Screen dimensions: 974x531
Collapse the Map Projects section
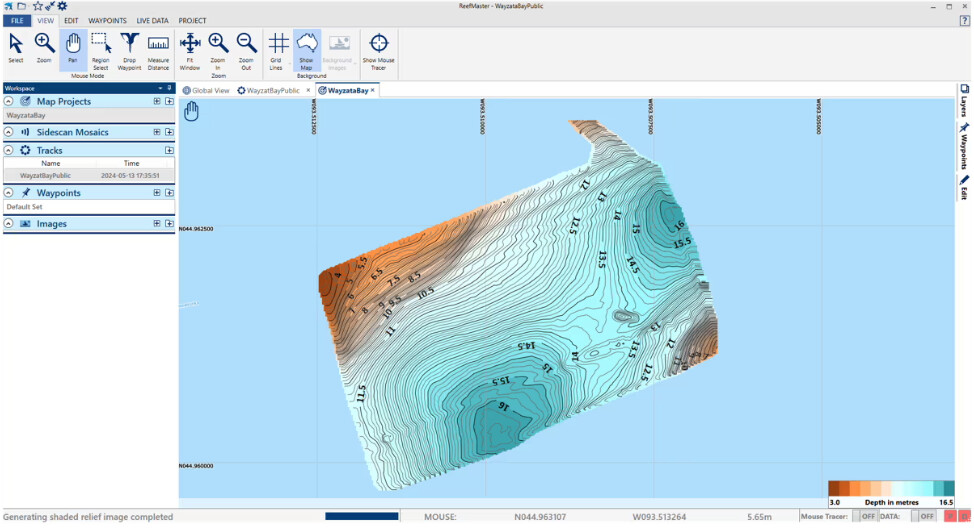click(x=9, y=101)
